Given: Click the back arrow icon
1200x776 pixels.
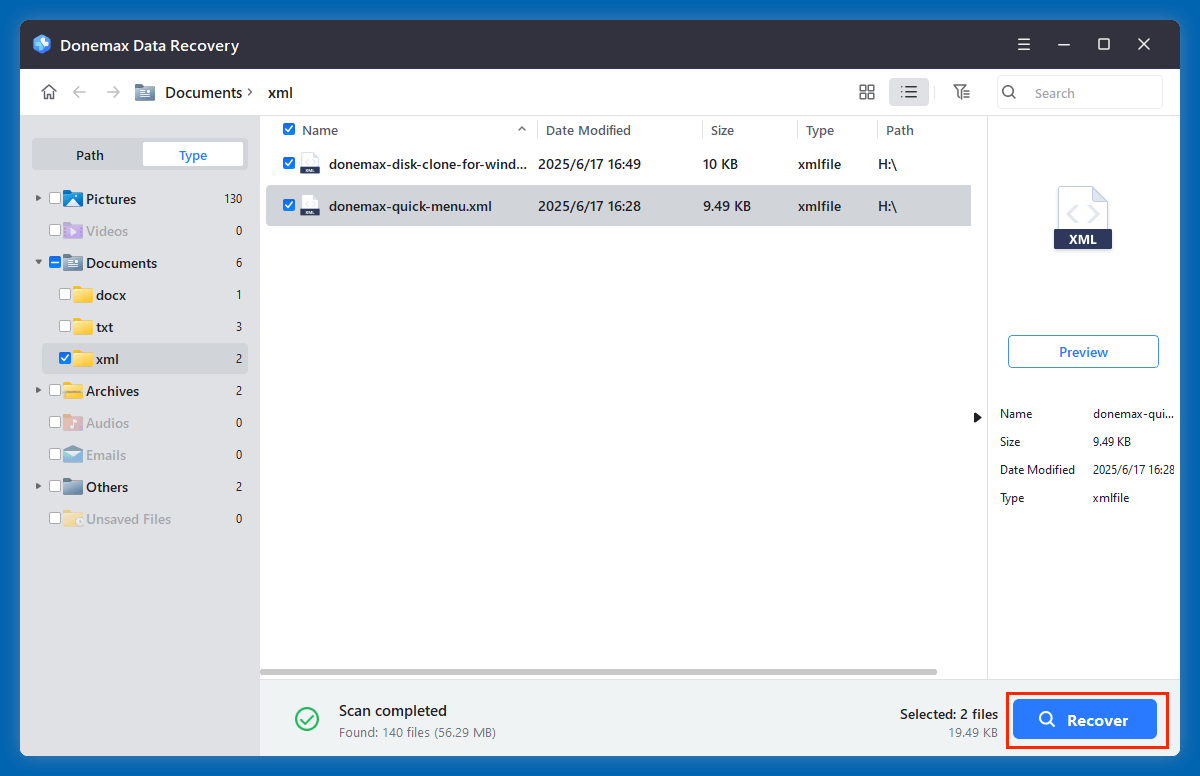Looking at the screenshot, I should 79,91.
